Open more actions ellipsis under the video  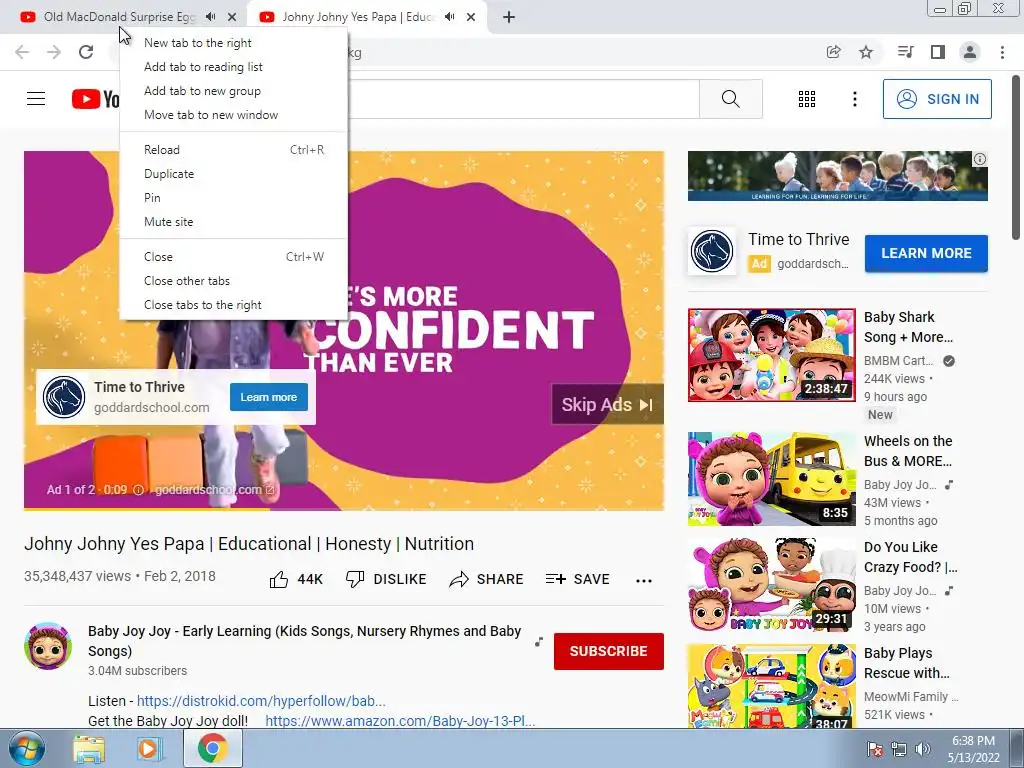[x=644, y=581]
